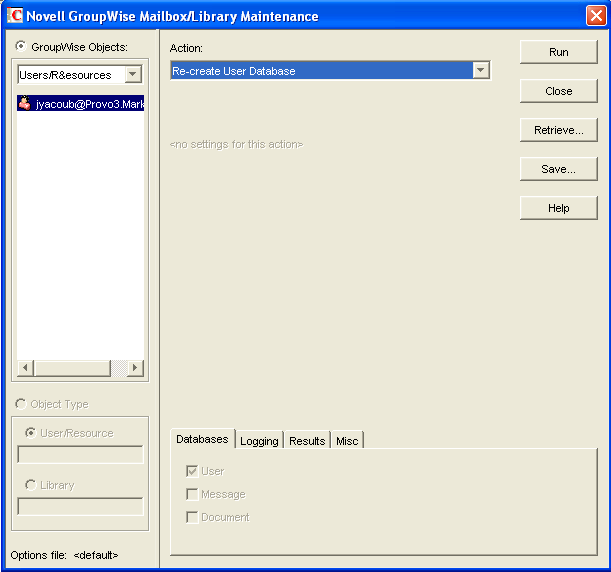Click the Close button
This screenshot has height=572, width=611.
[558, 91]
